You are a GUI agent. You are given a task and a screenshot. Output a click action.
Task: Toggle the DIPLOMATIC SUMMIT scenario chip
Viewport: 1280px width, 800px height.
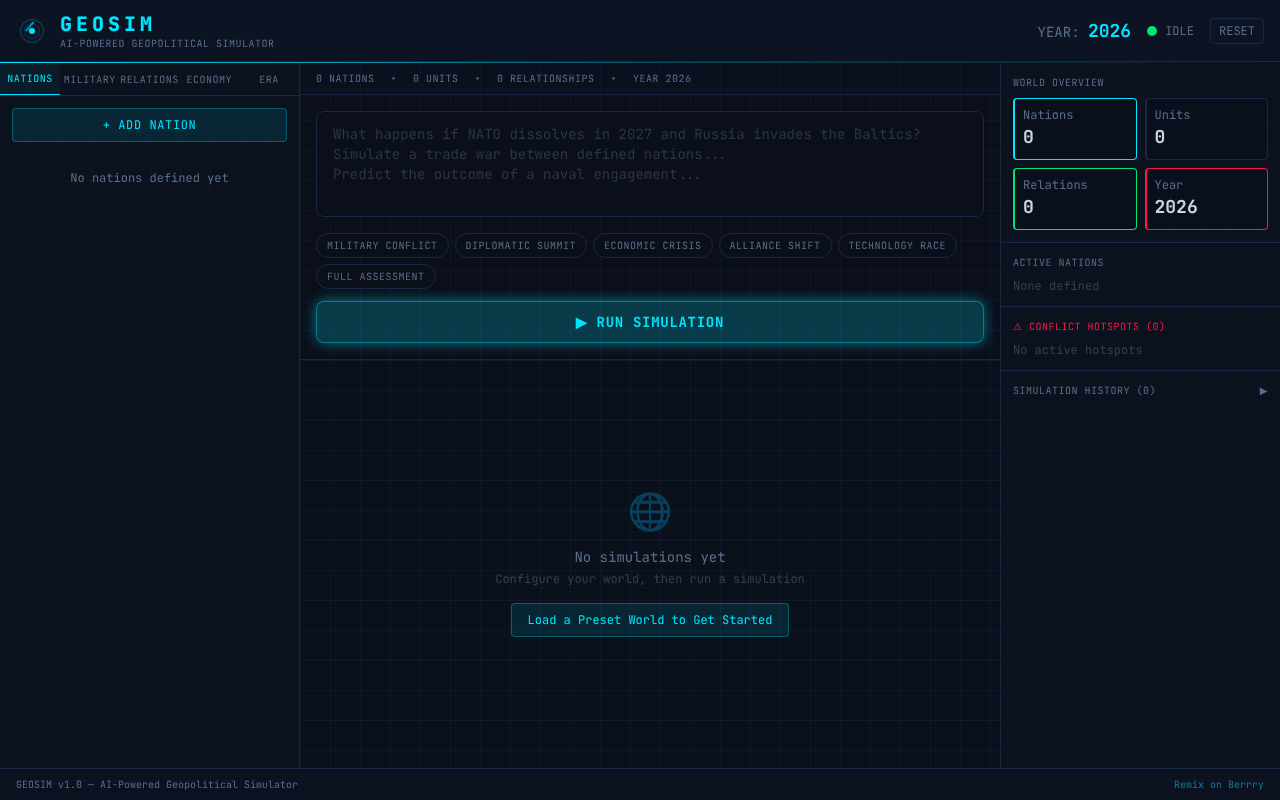click(x=520, y=245)
